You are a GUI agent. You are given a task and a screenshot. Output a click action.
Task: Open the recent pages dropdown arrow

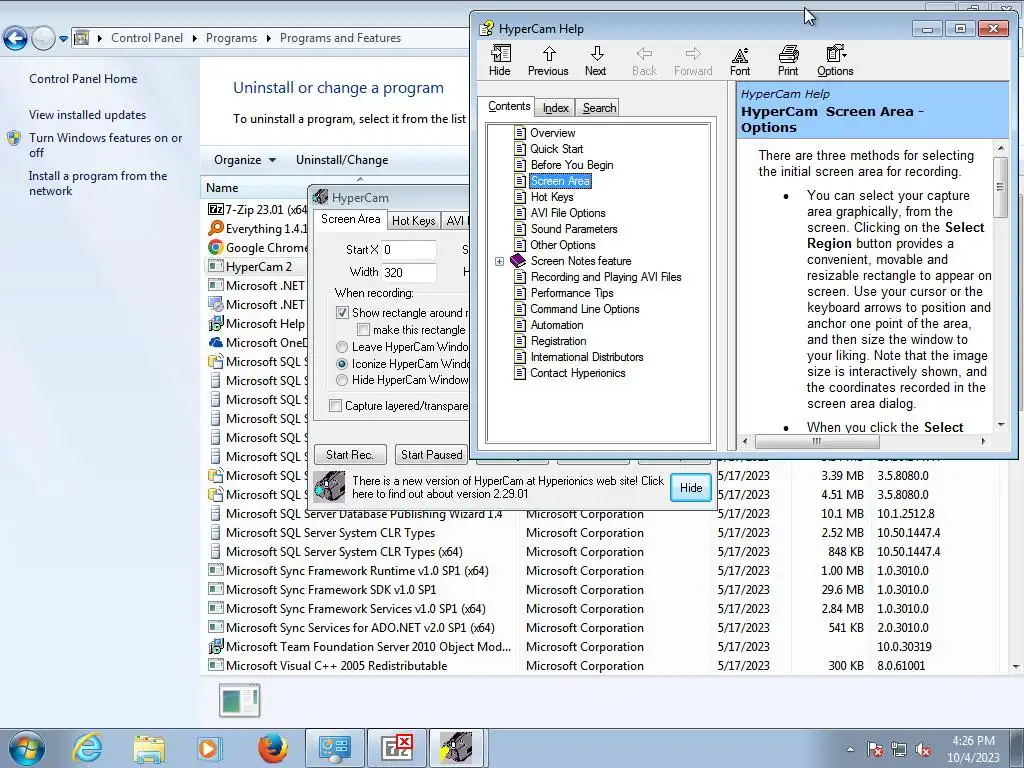point(63,39)
